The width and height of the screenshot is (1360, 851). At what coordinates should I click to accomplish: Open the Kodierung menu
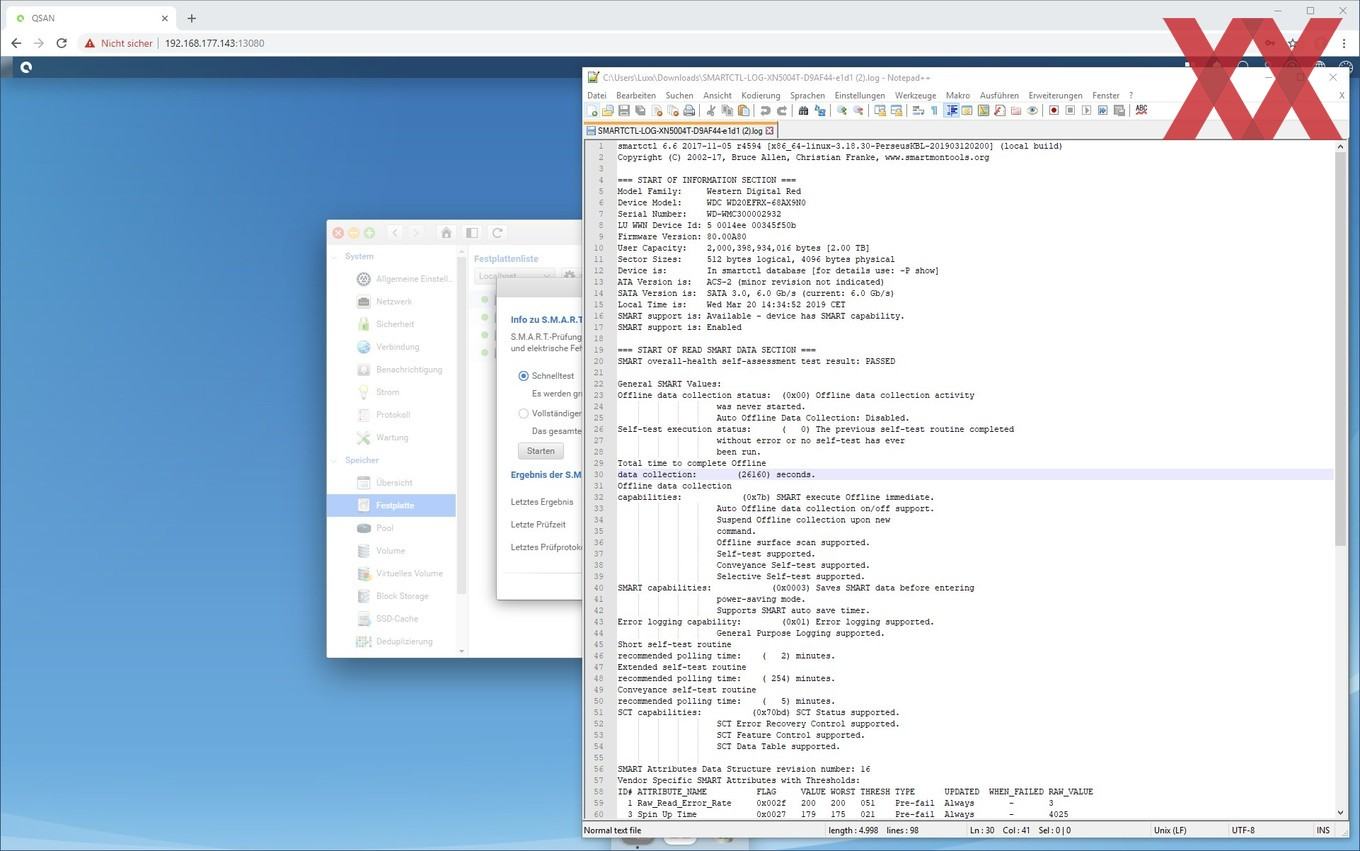760,95
